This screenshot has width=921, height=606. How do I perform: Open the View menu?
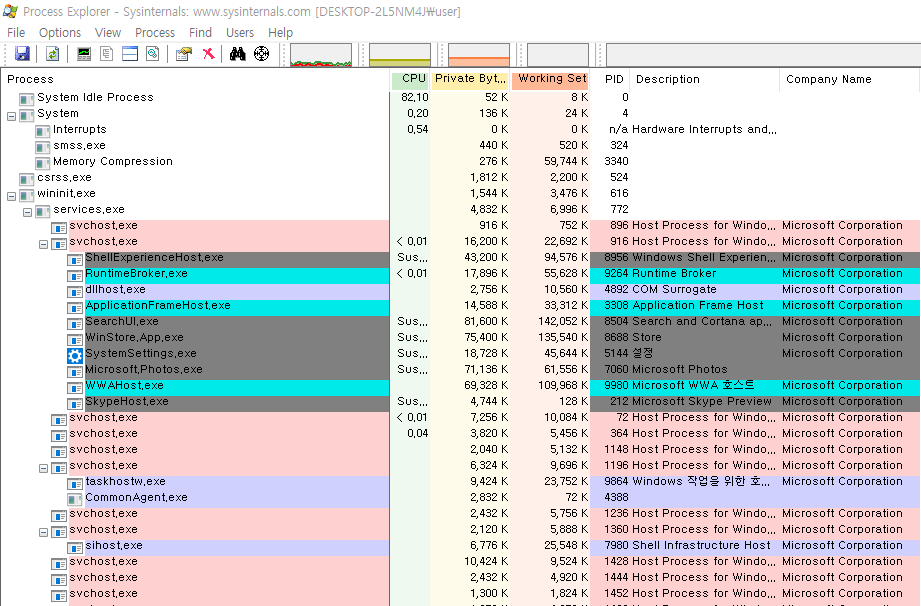click(x=108, y=32)
